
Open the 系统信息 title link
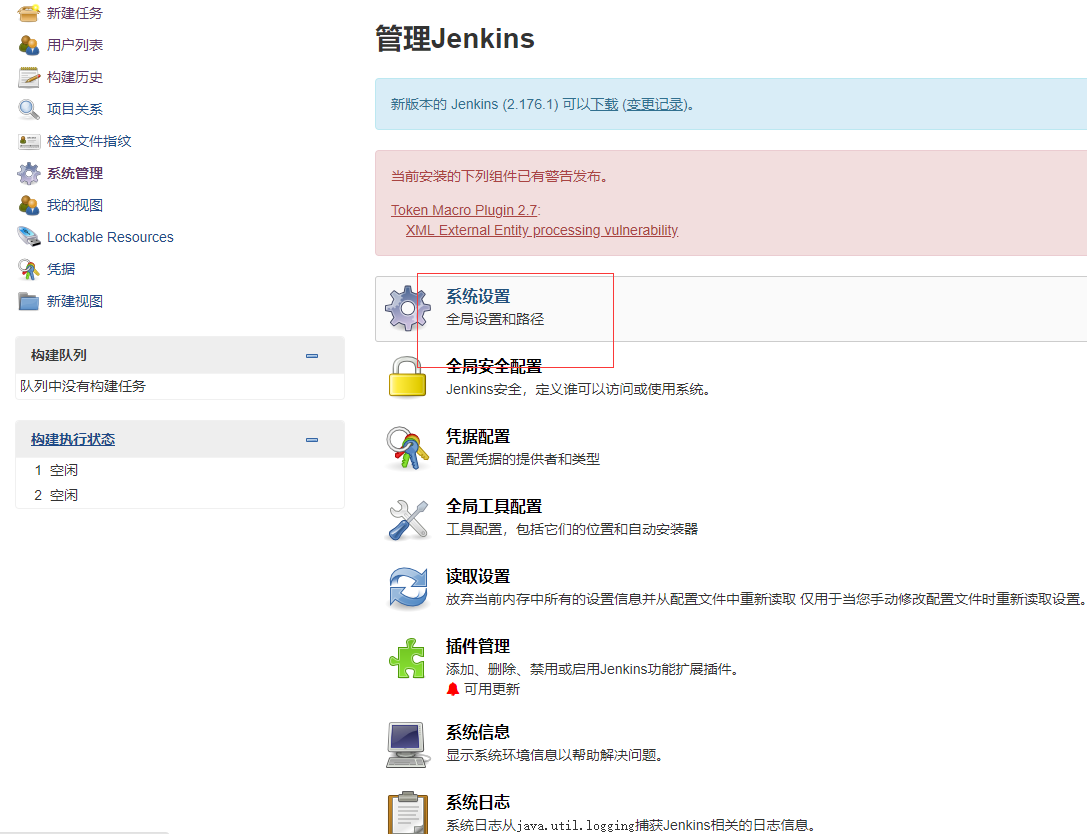pyautogui.click(x=478, y=732)
